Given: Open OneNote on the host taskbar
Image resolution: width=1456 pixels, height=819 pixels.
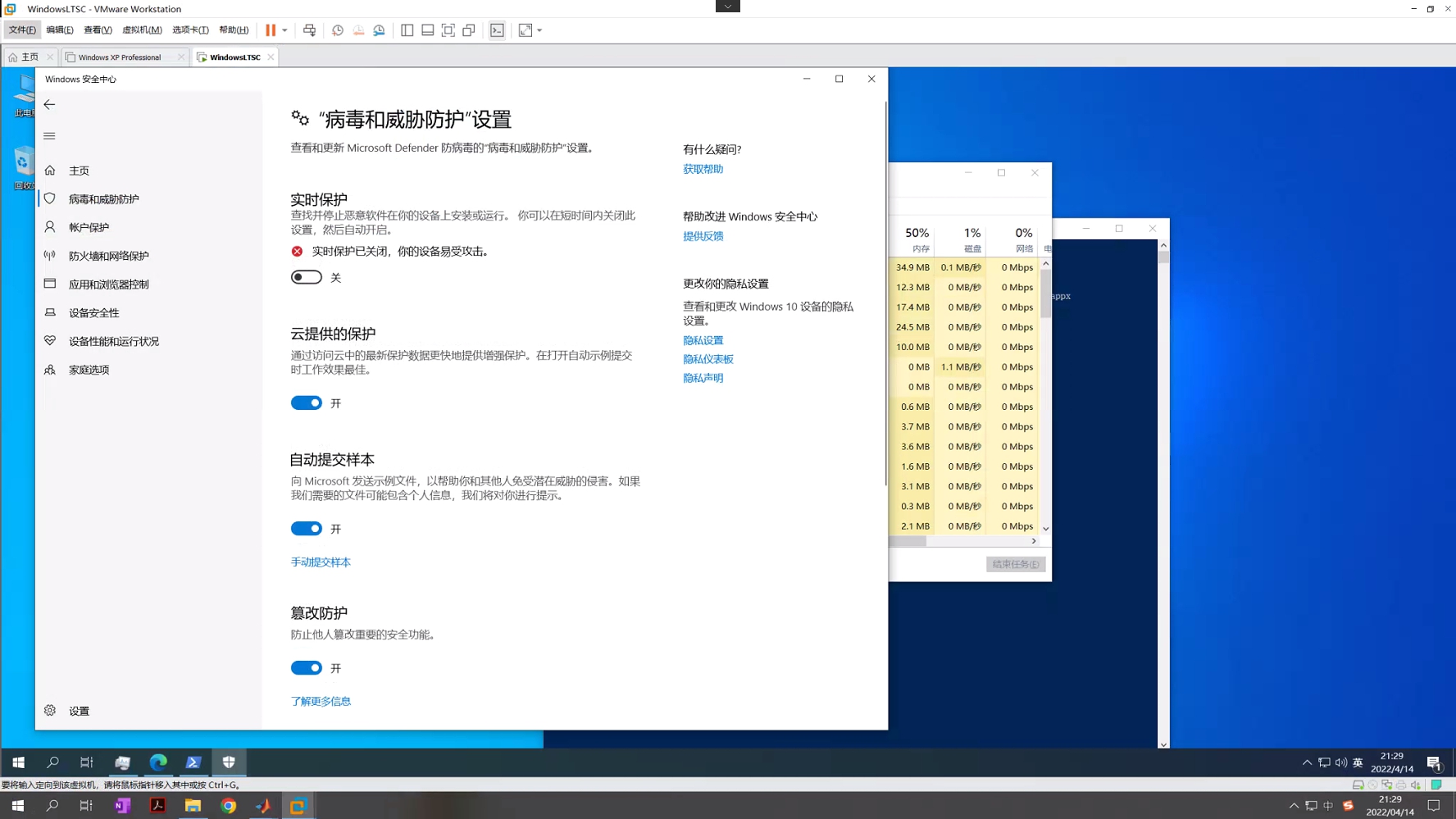Looking at the screenshot, I should click(x=122, y=806).
